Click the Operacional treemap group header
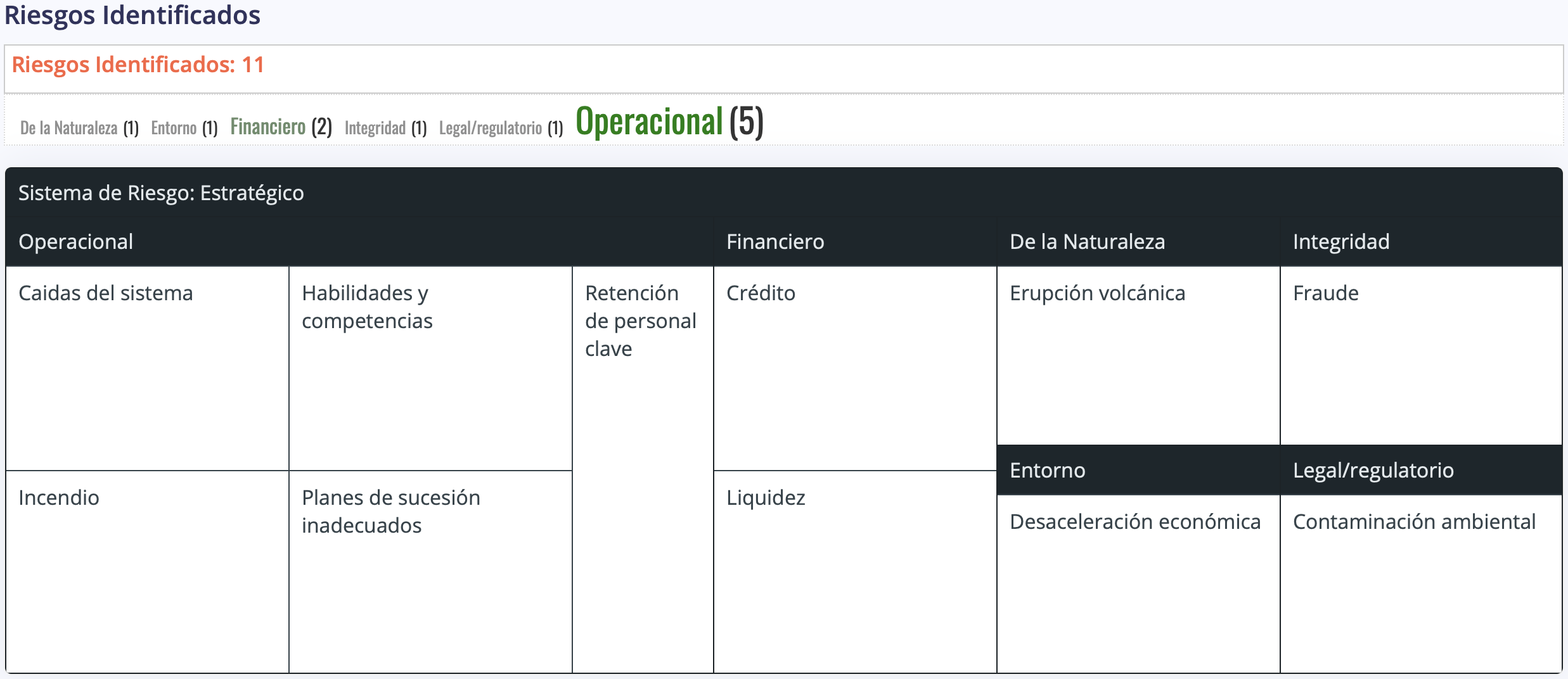This screenshot has width=1568, height=679. click(x=76, y=242)
